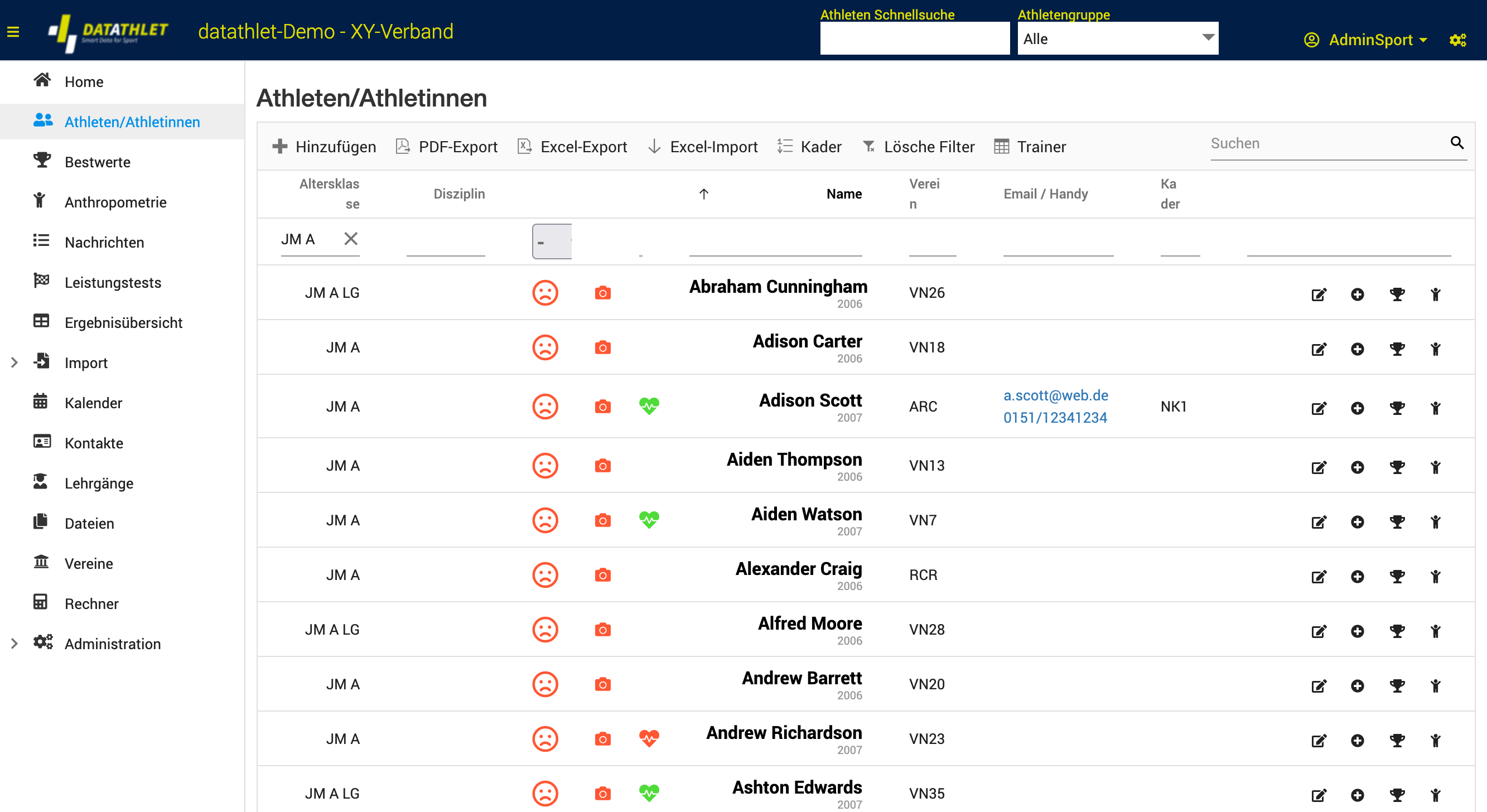1487x812 pixels.
Task: Click figure icon for Abraham Cunningham
Action: point(1436,294)
